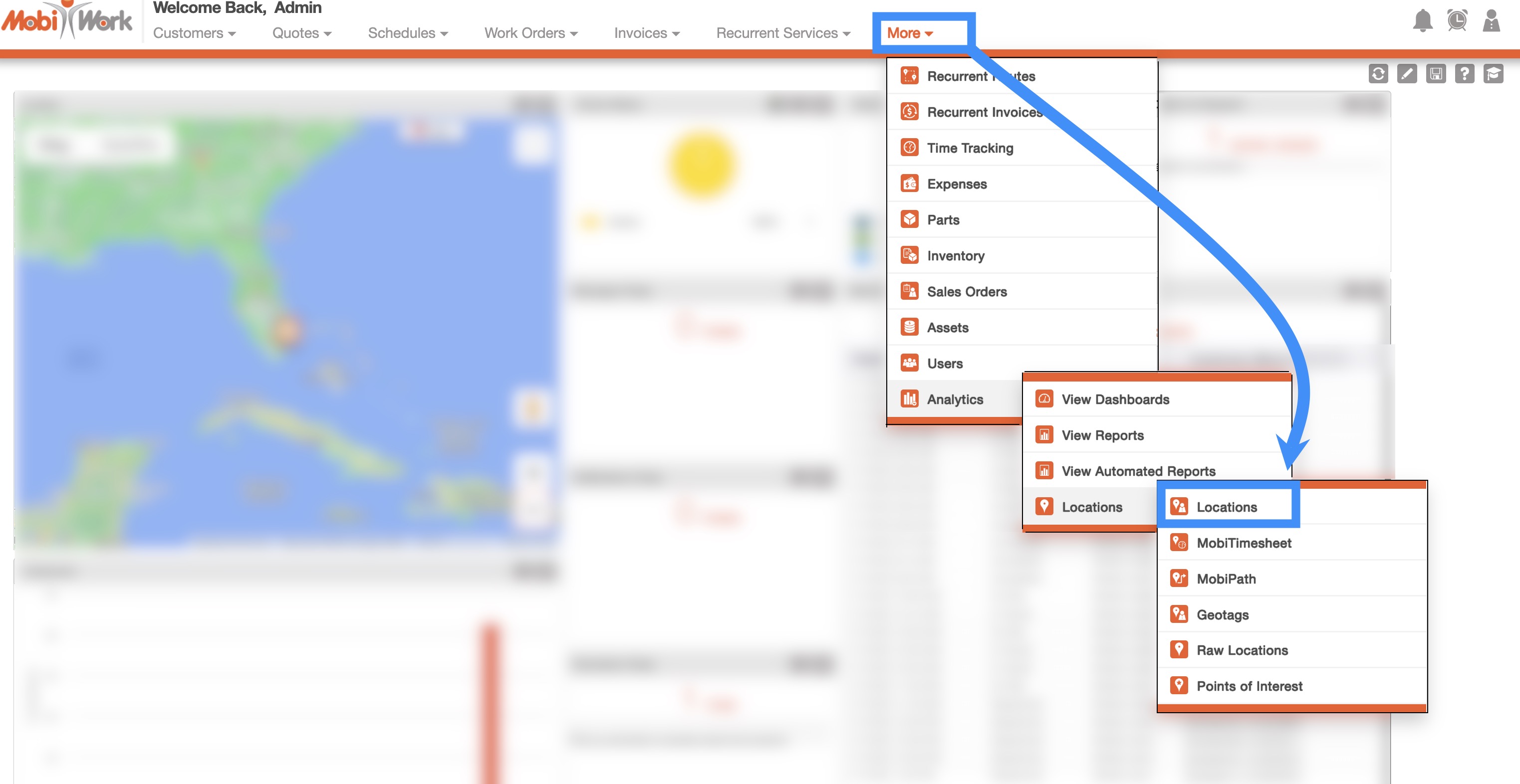Click Raw Locations menu entry
Image resolution: width=1520 pixels, height=784 pixels.
click(x=1242, y=650)
